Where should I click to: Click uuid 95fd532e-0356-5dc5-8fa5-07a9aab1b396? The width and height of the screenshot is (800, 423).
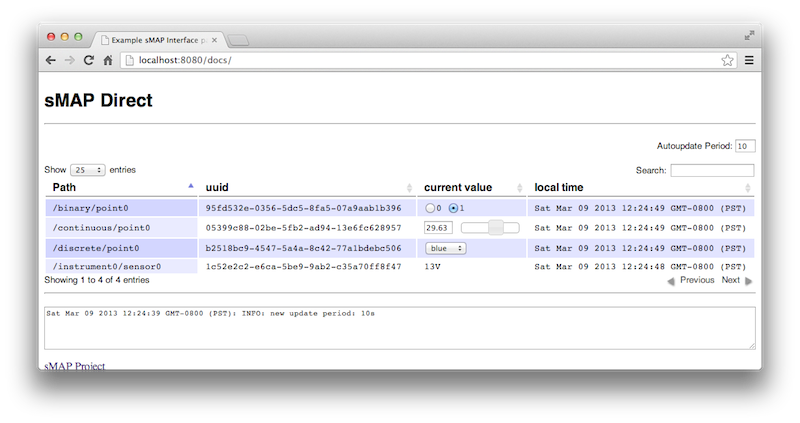[304, 208]
